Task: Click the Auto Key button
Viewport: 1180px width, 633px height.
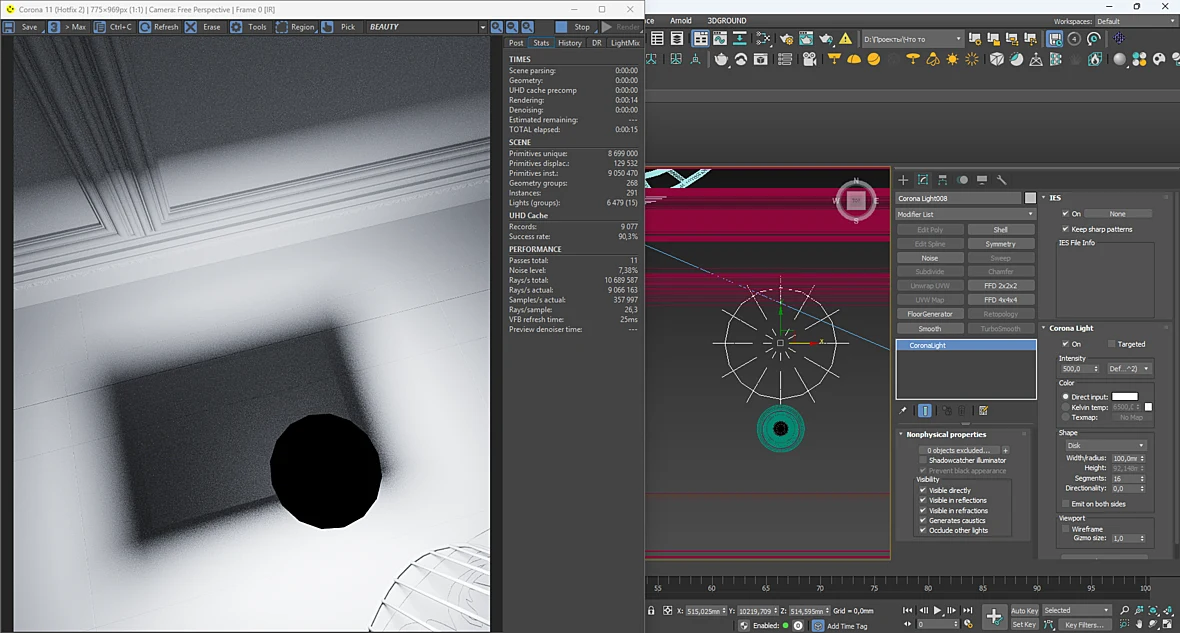Action: pos(1024,610)
